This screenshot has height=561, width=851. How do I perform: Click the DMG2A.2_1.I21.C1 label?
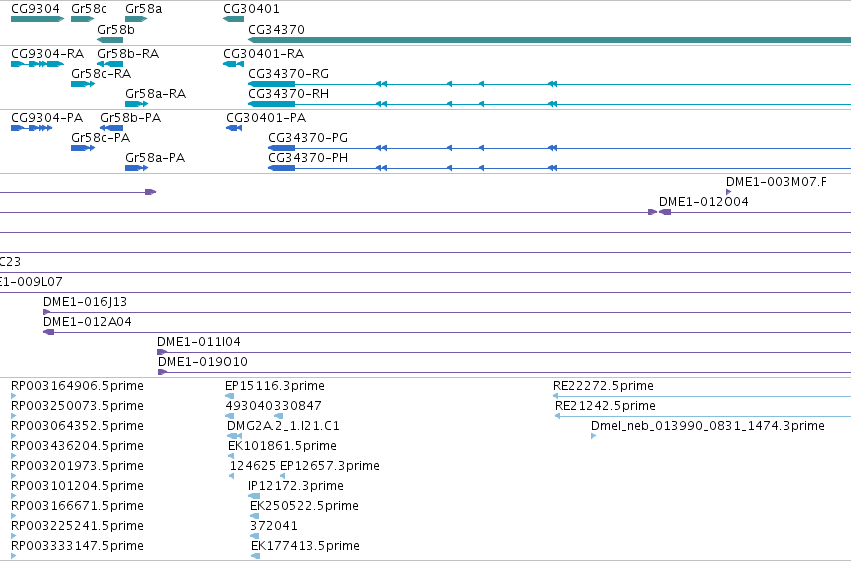283,426
